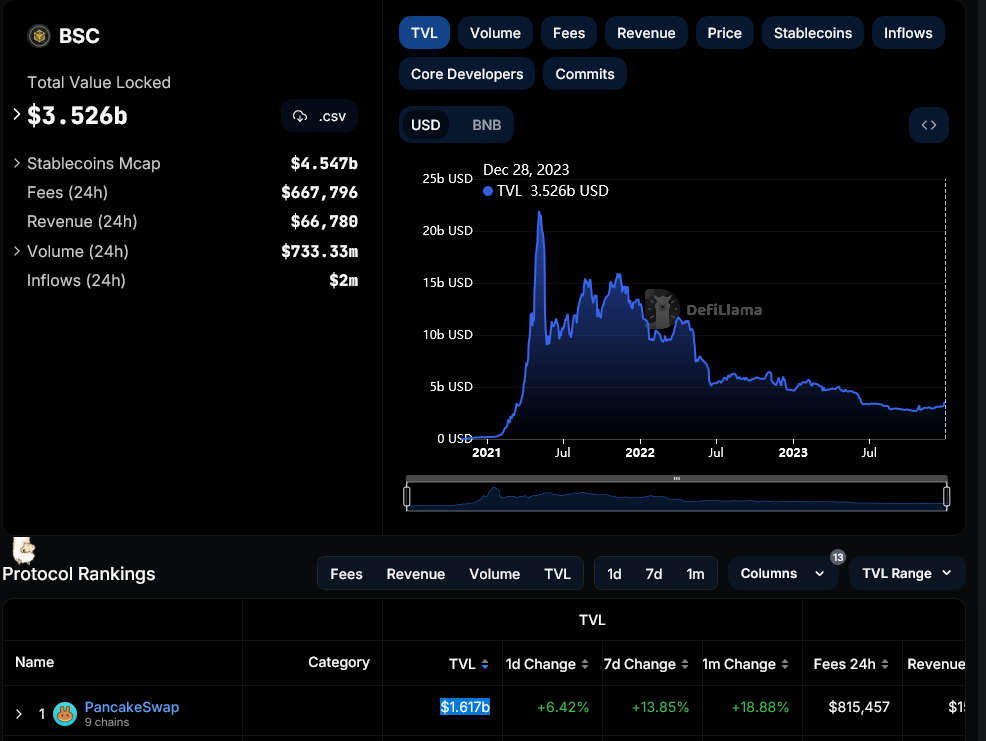Select the Fees tab in Protocol Rankings
This screenshot has width=986, height=741.
[x=346, y=574]
